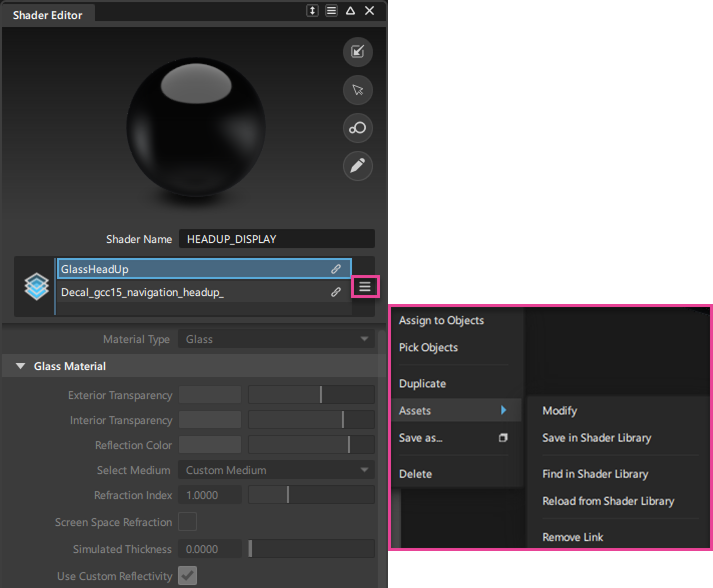The image size is (713, 588).
Task: Select Modify in Assets submenu
Action: 560,411
